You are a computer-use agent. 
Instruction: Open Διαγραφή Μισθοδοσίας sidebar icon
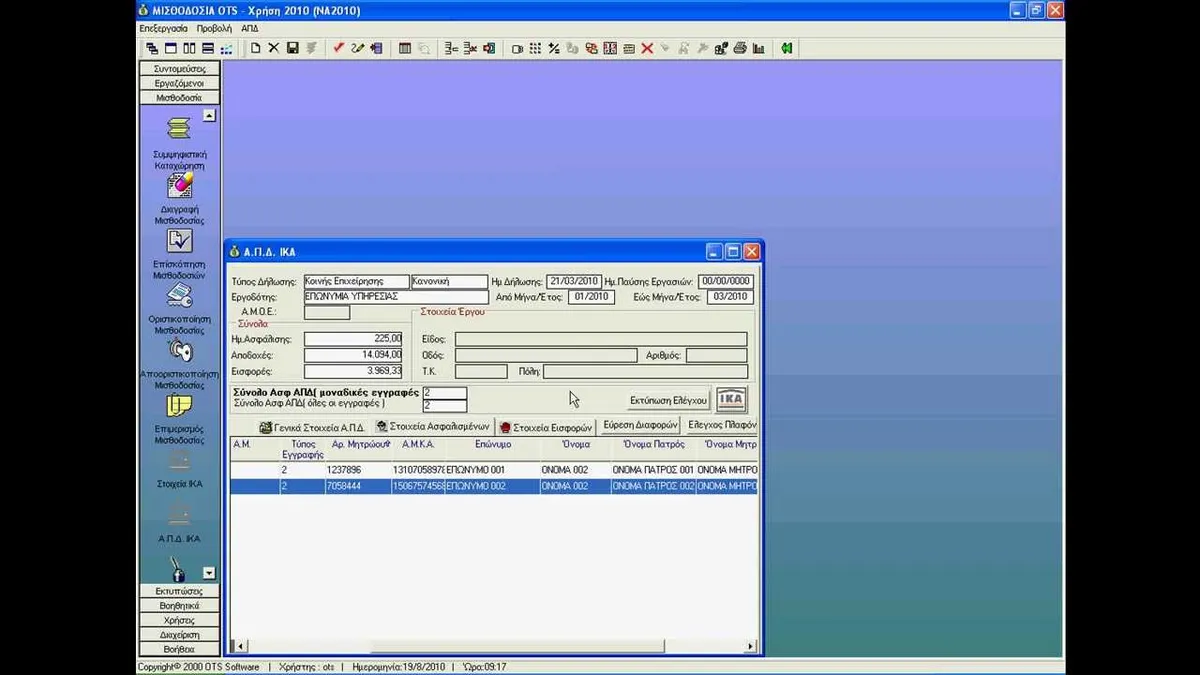pyautogui.click(x=179, y=198)
